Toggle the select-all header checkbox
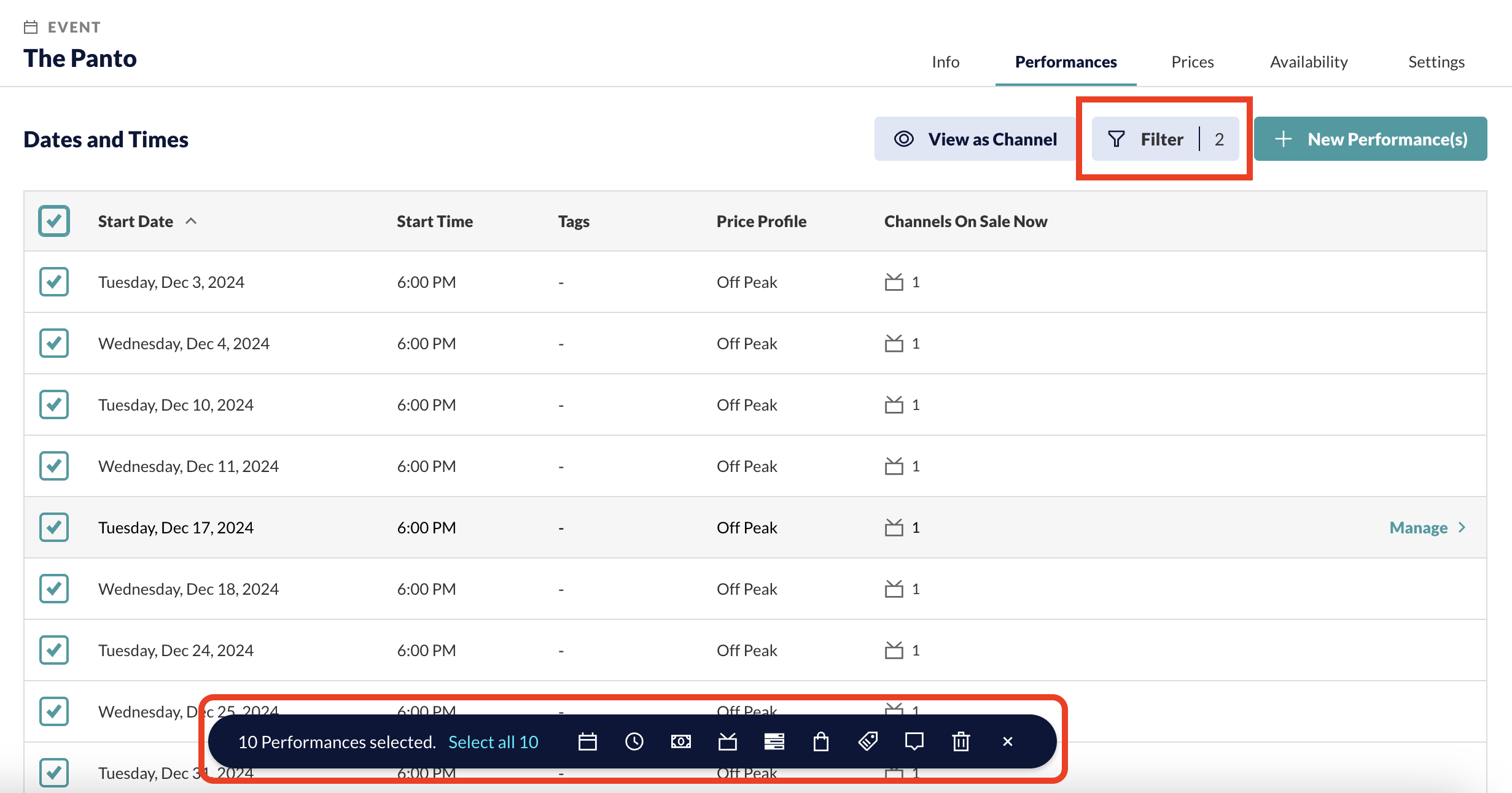 coord(54,221)
